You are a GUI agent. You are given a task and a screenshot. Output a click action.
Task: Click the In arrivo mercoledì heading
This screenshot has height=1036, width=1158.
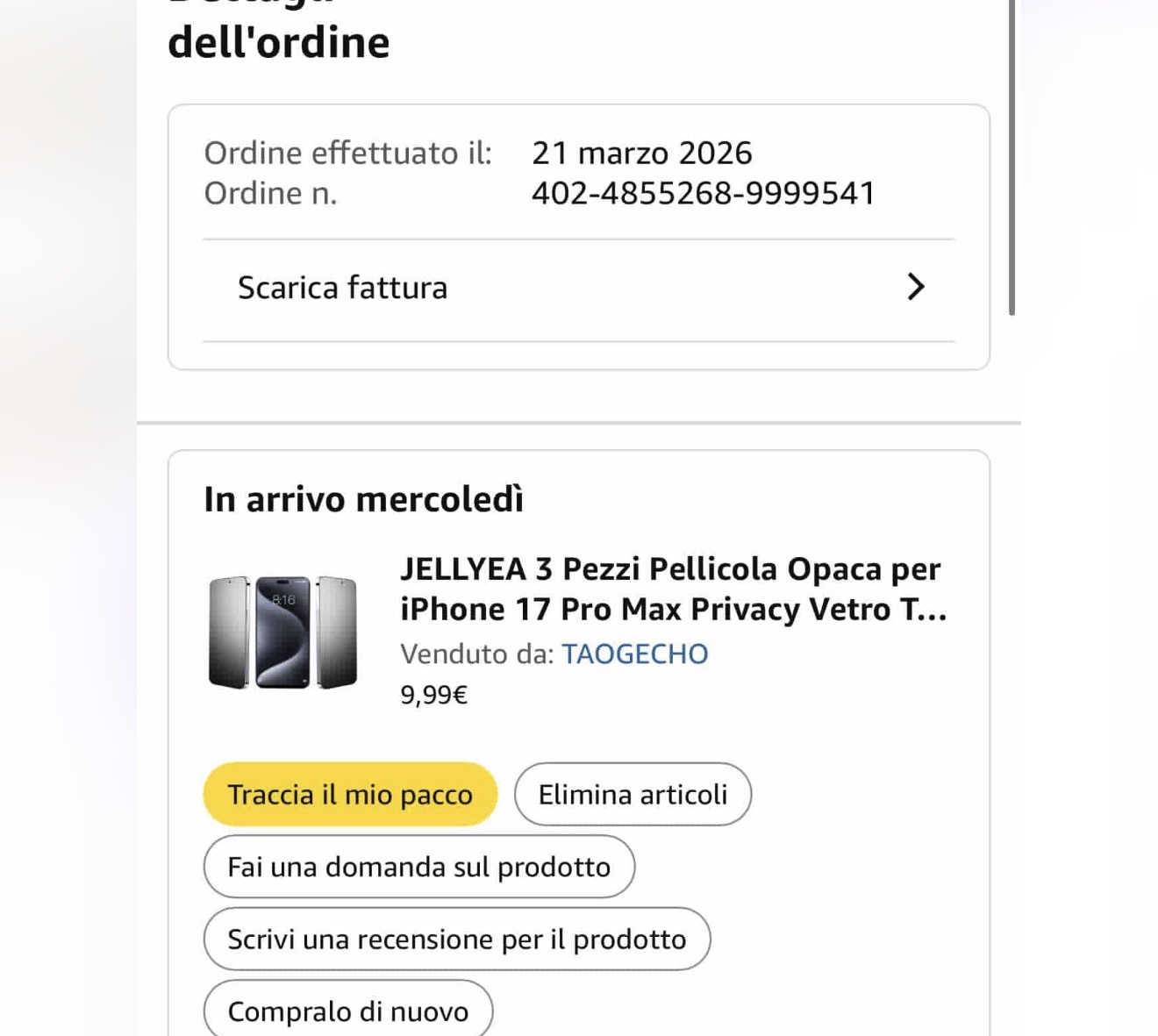pyautogui.click(x=363, y=499)
